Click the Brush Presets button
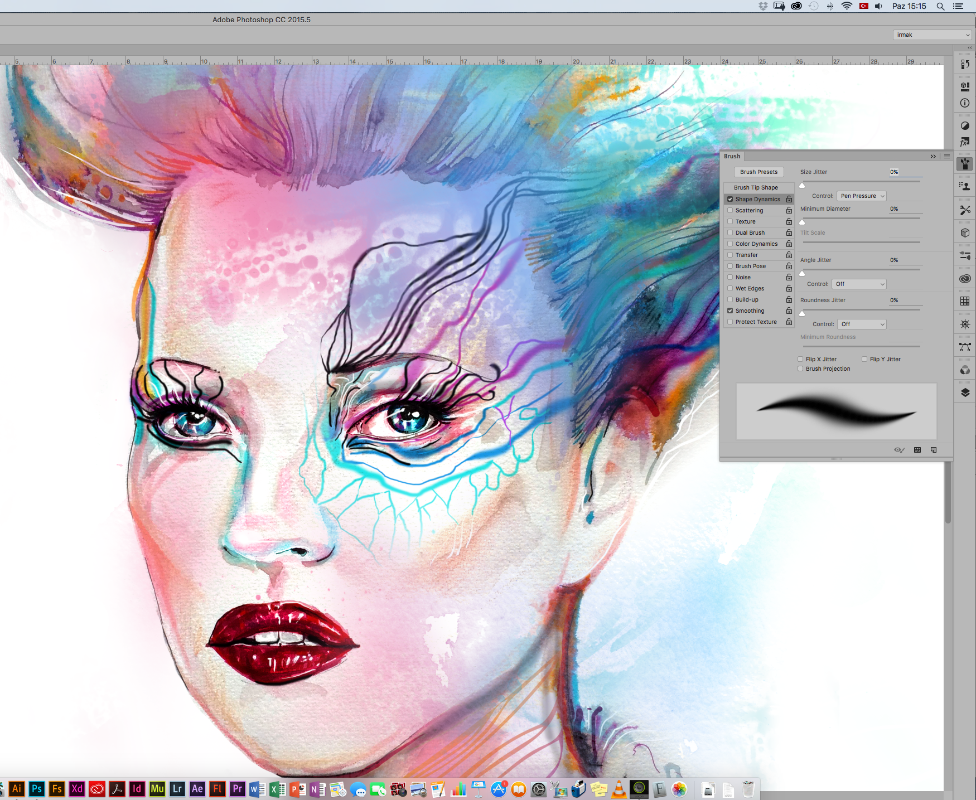 [x=759, y=172]
